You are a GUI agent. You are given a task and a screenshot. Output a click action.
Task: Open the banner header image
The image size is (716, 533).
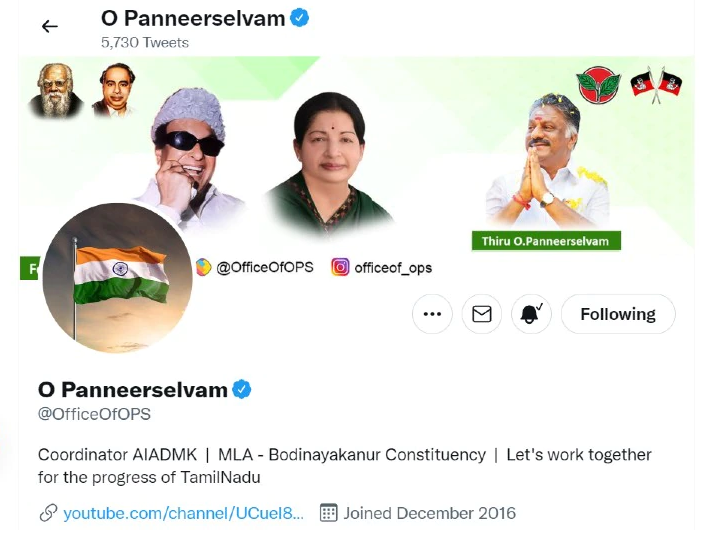[356, 151]
